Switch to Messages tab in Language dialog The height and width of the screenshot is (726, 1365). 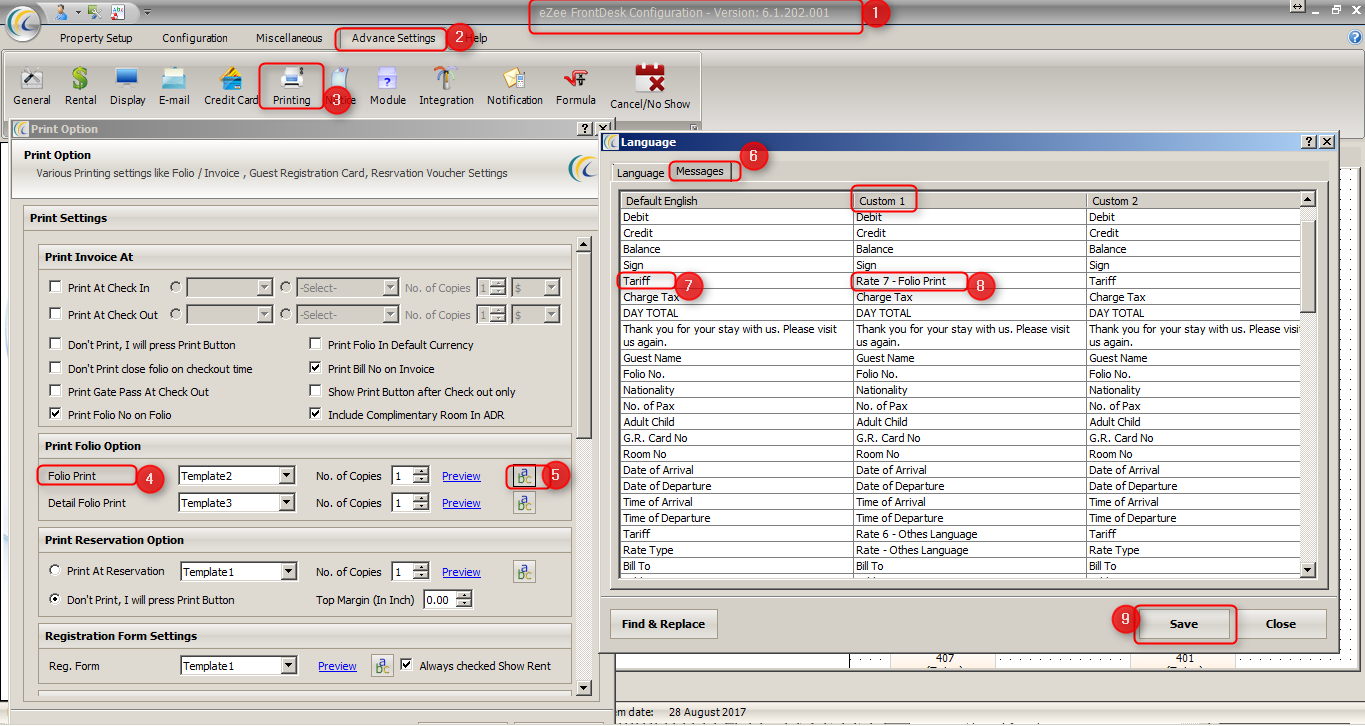tap(699, 172)
